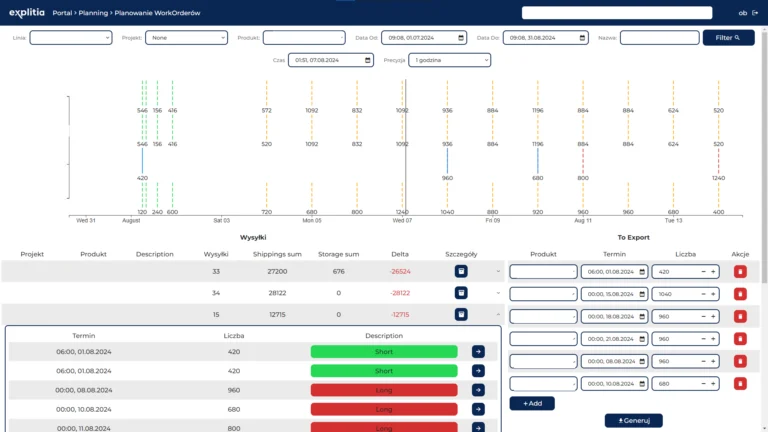Delete export row with quantity 420

point(740,271)
